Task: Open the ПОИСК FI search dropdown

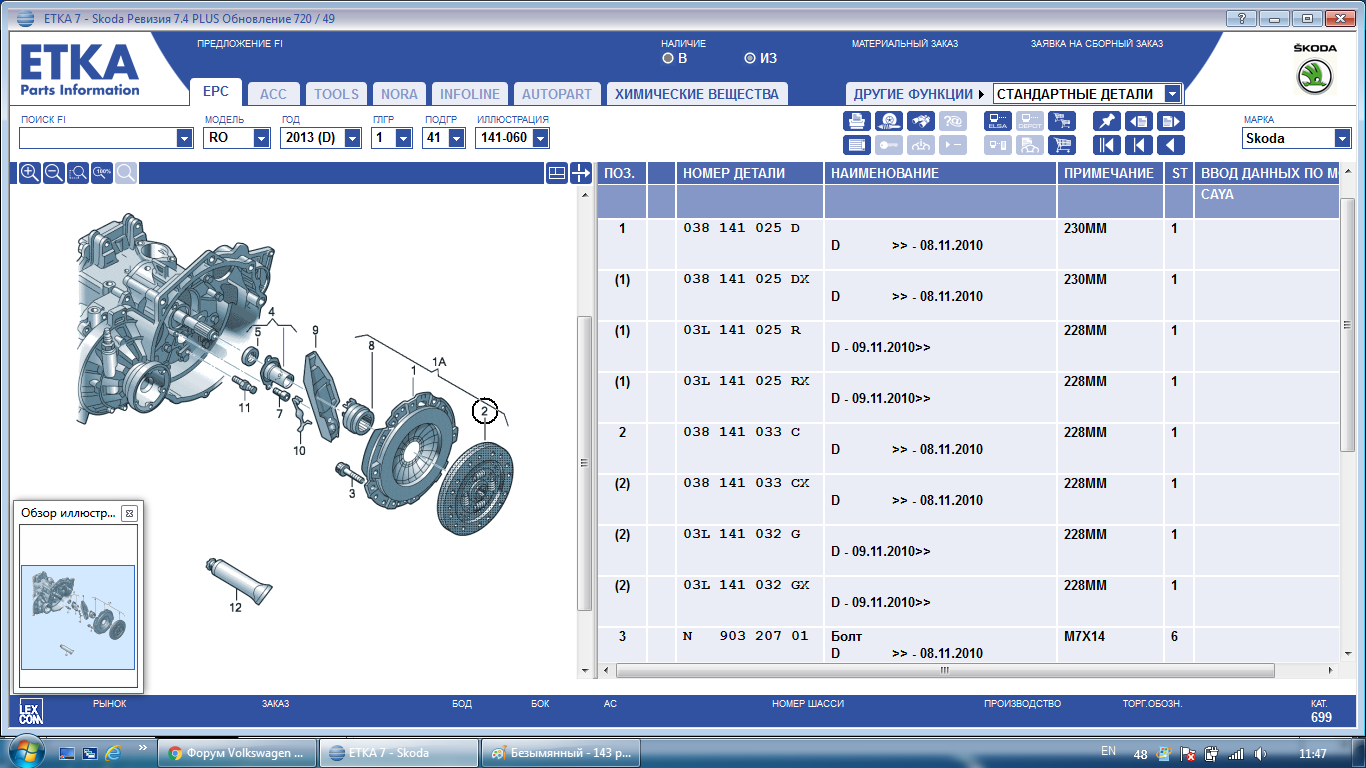Action: pyautogui.click(x=184, y=139)
